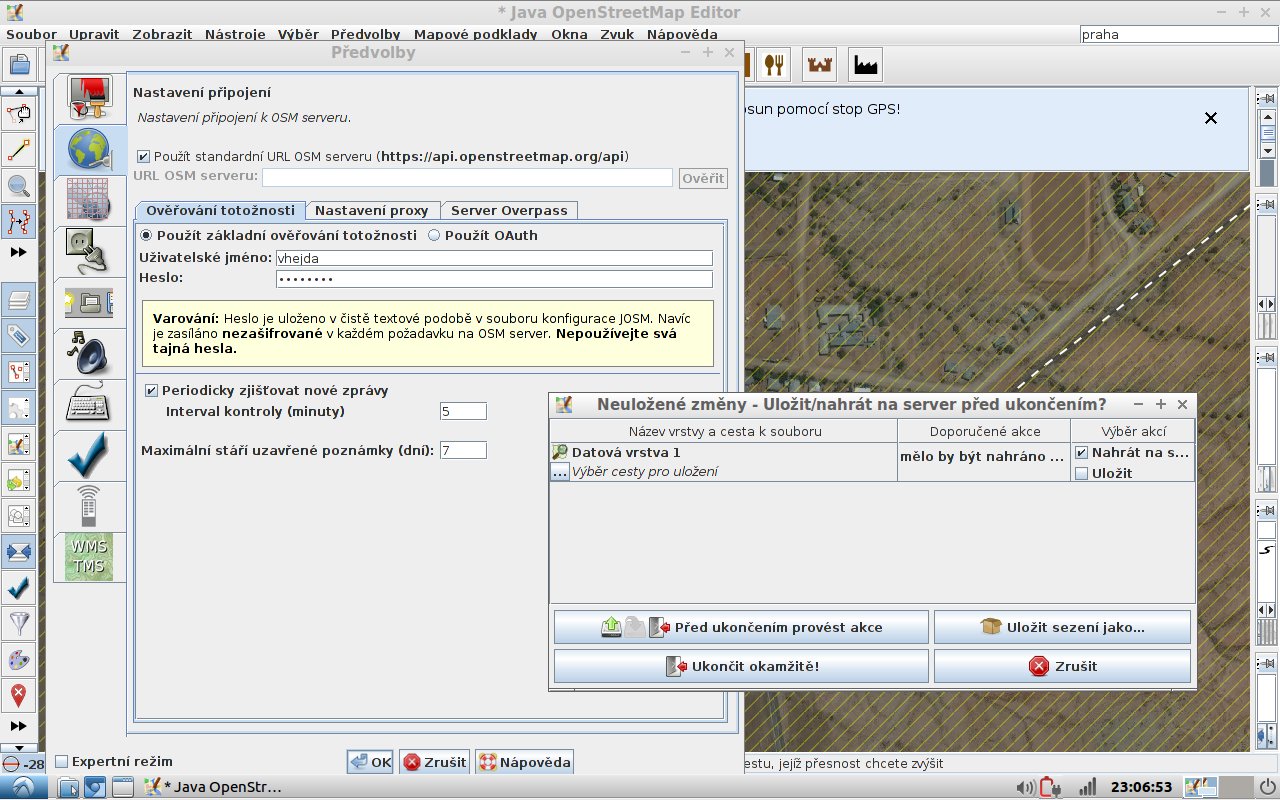
Task: Open the toolbar customization settings icon
Action: 90,303
